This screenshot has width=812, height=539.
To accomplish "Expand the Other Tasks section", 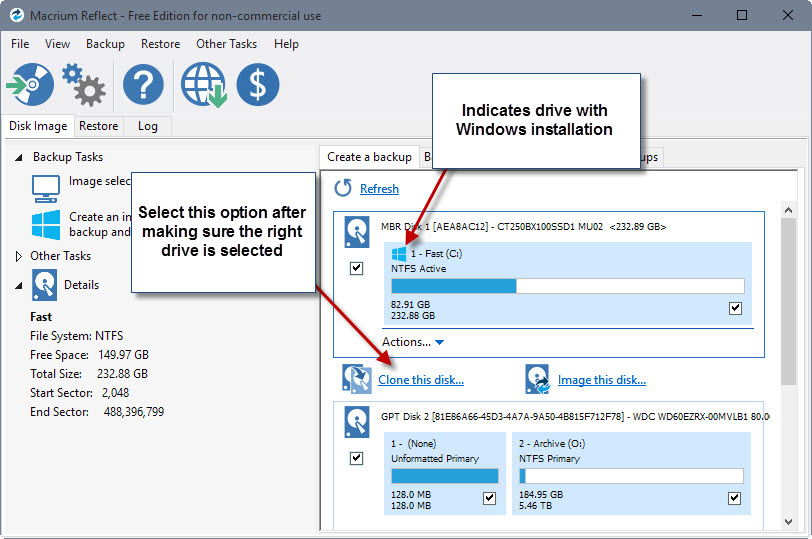I will (19, 256).
